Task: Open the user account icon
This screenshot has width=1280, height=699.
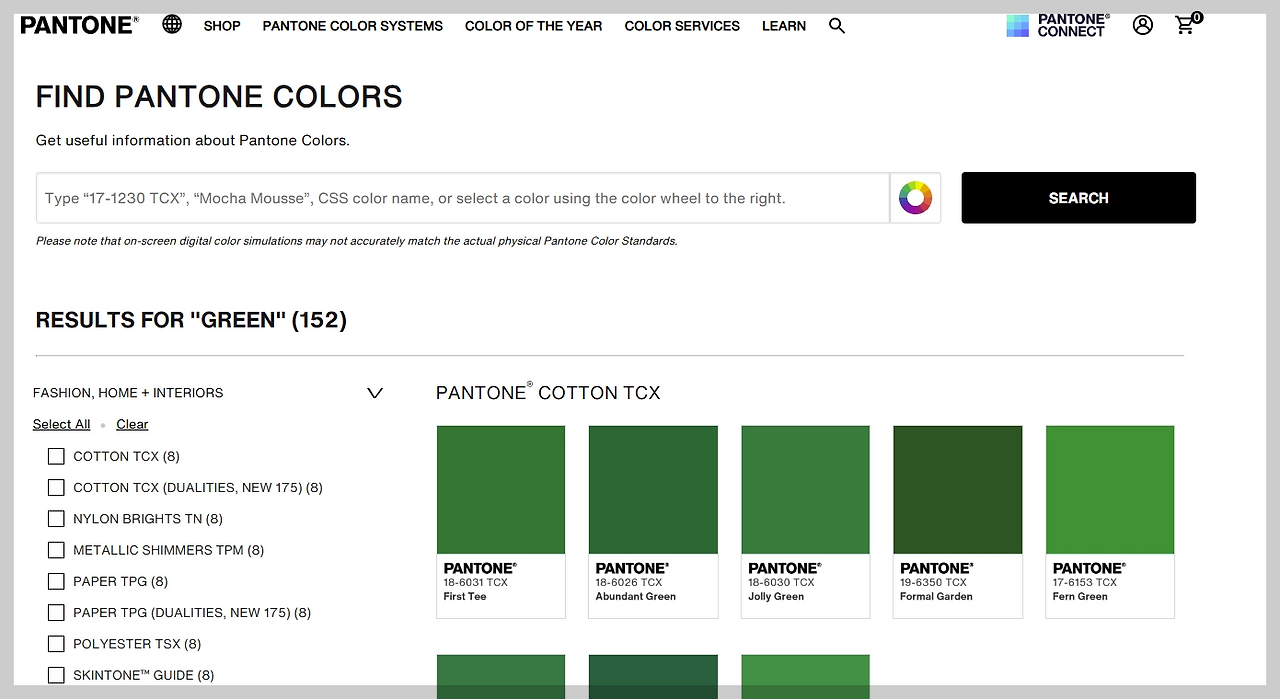Action: point(1143,25)
